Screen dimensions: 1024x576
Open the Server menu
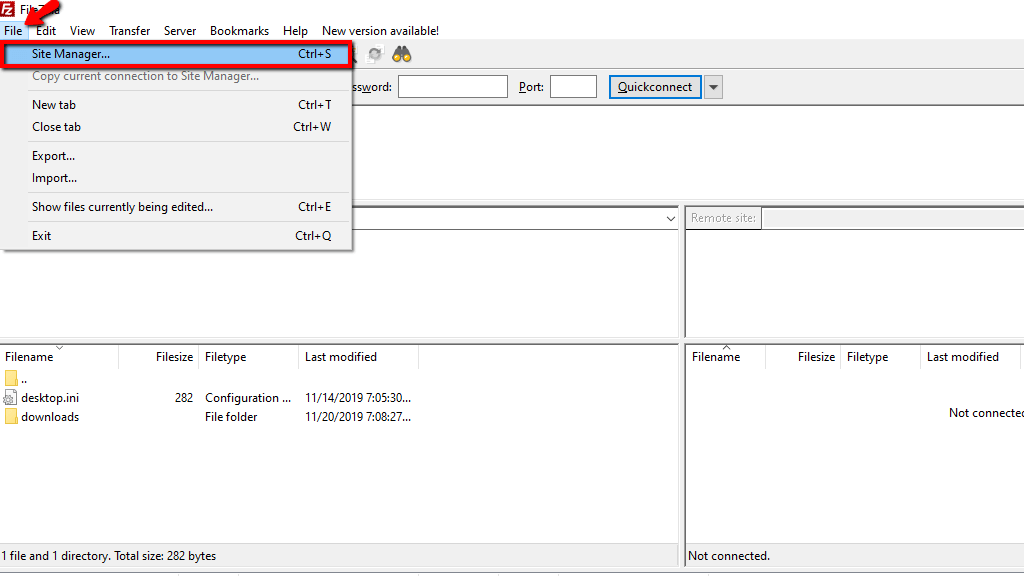(180, 31)
